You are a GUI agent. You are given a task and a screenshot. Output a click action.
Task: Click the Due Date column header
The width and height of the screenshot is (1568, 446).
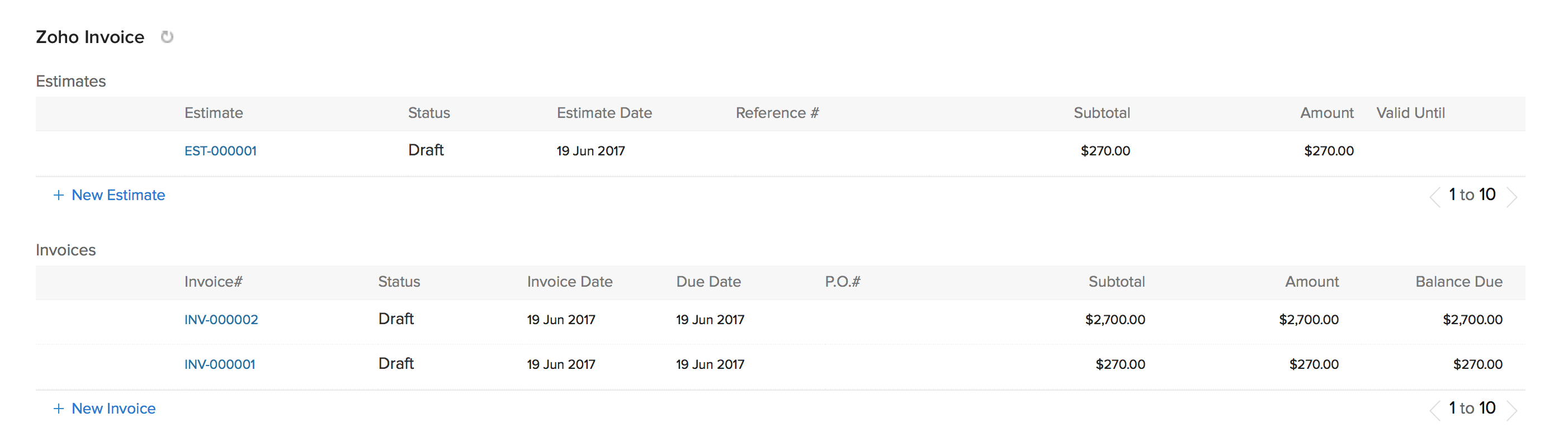click(708, 282)
